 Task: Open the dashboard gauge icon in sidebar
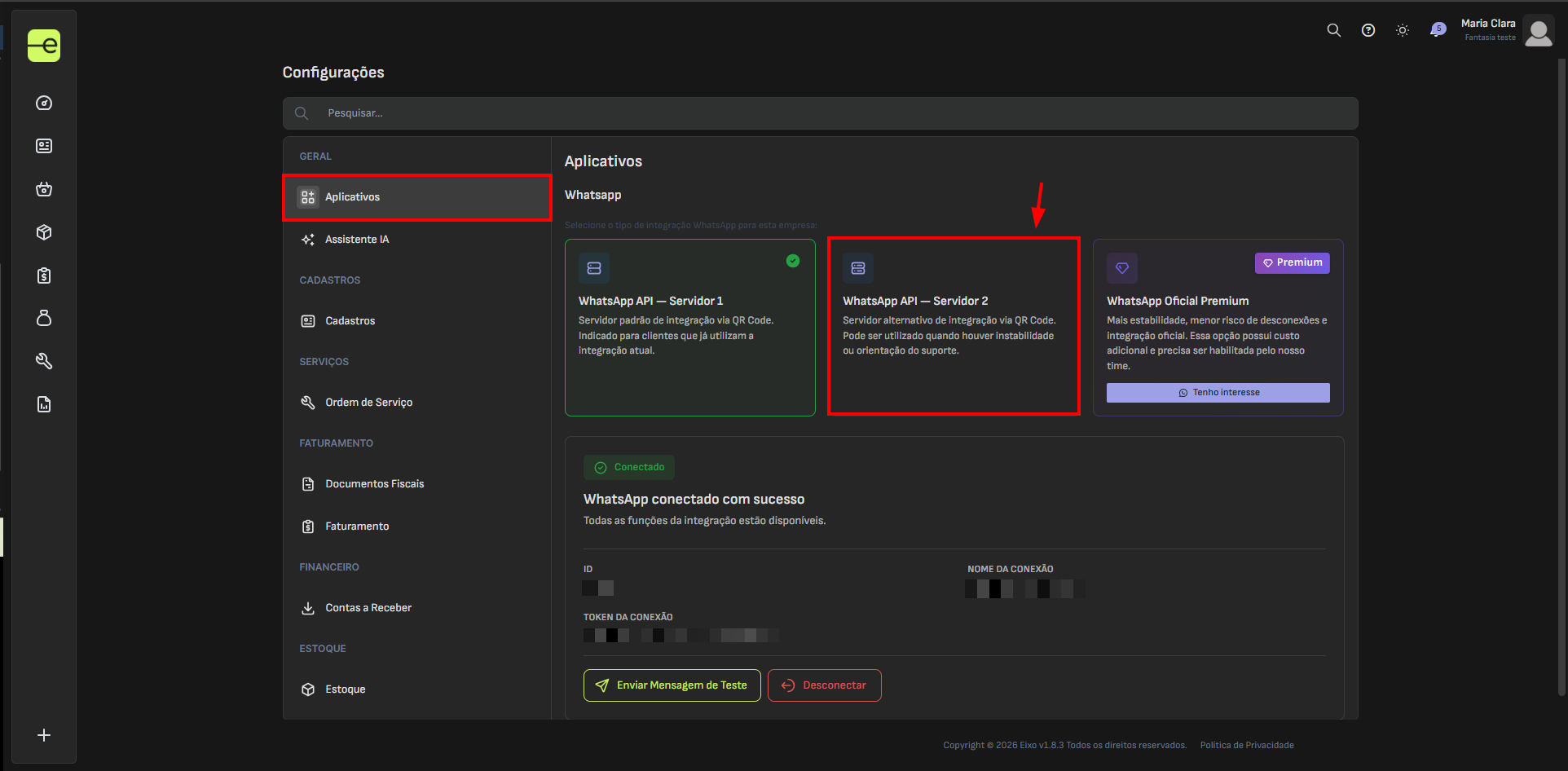(x=44, y=103)
